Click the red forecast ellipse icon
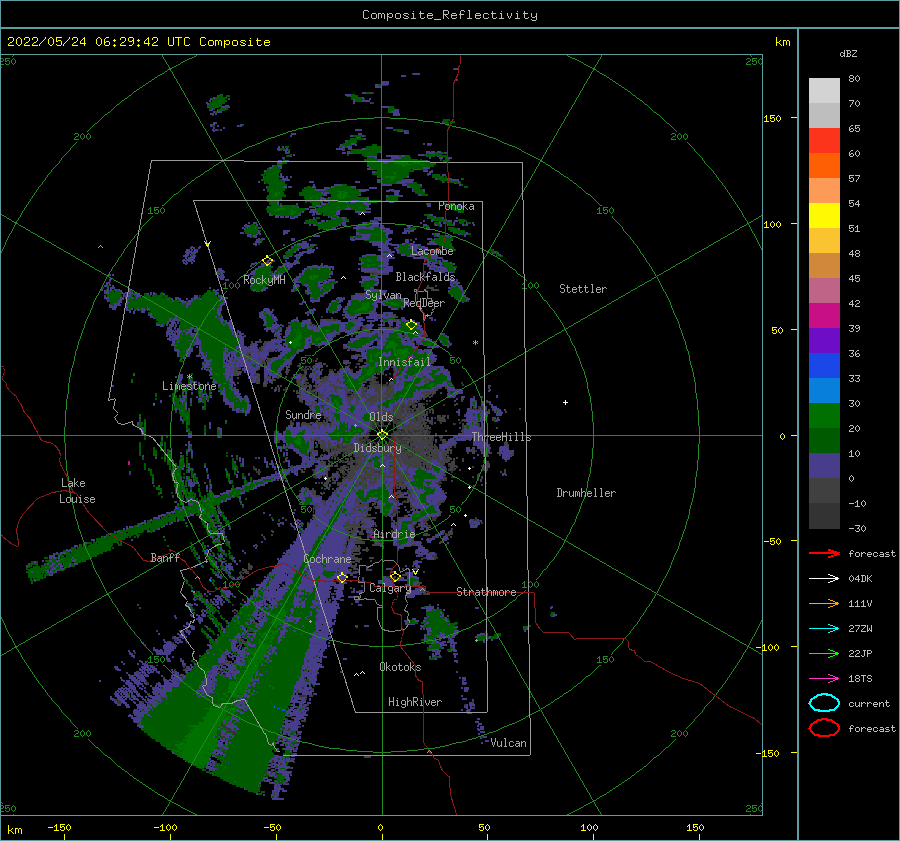 coord(824,728)
